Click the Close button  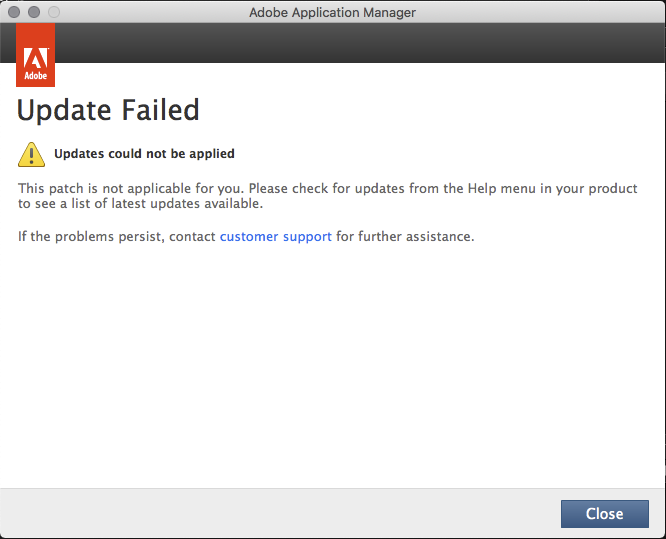(x=604, y=514)
